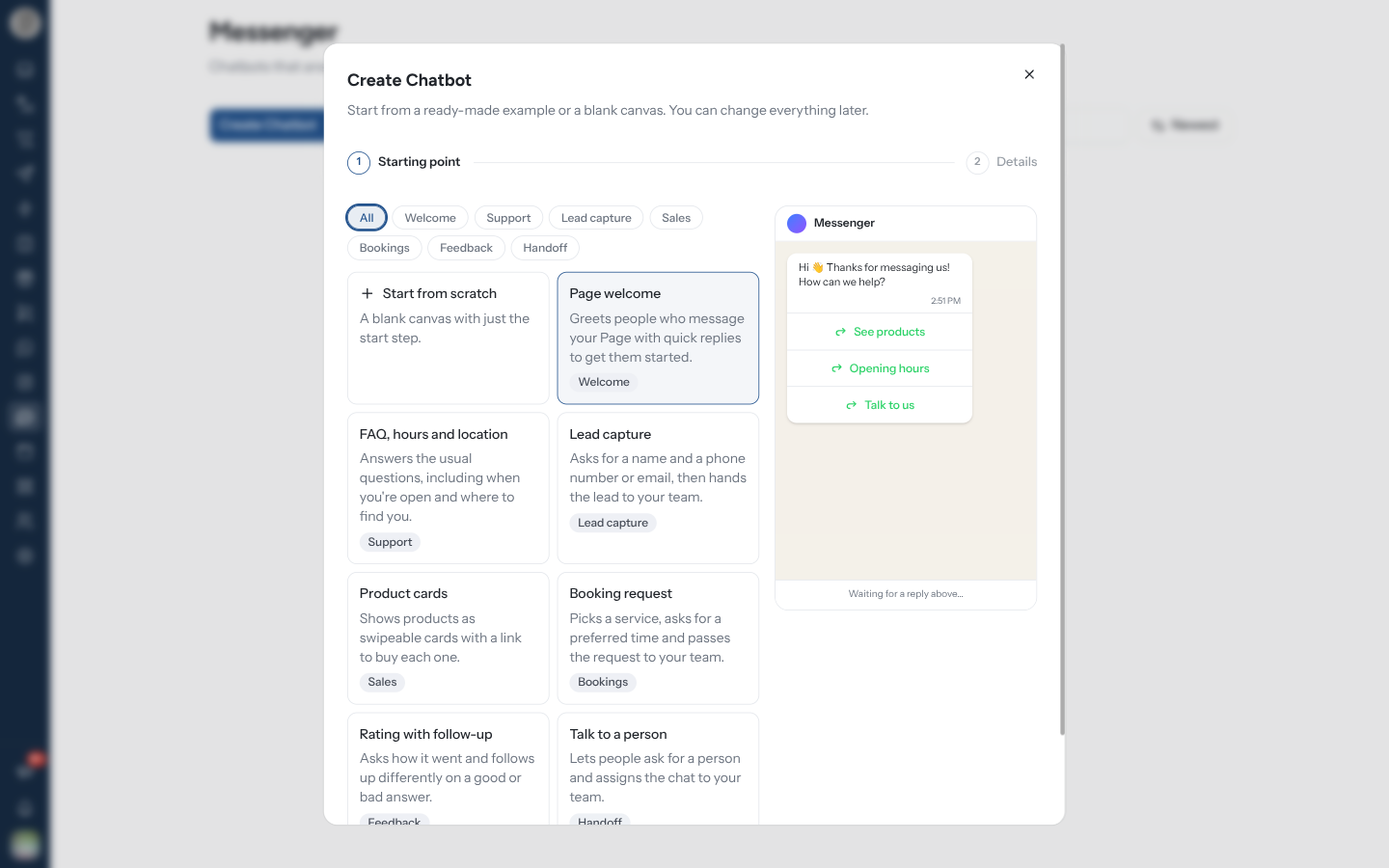Select the Rating with follow-up template

449,769
